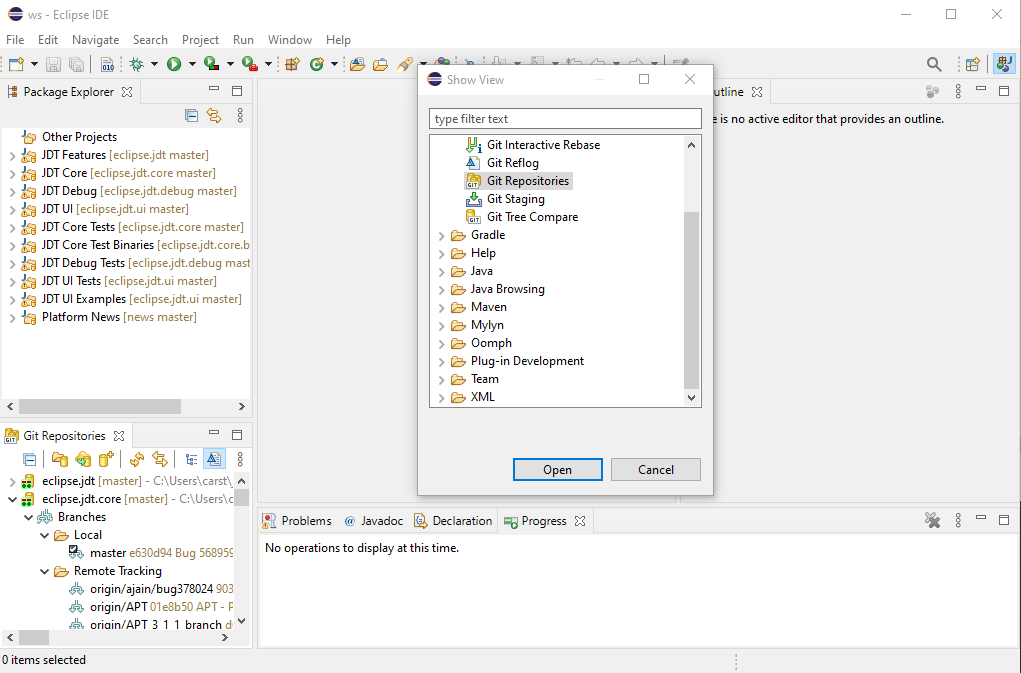This screenshot has width=1021, height=673.
Task: Collapse All in Git Repositories toolbar
Action: 29,460
